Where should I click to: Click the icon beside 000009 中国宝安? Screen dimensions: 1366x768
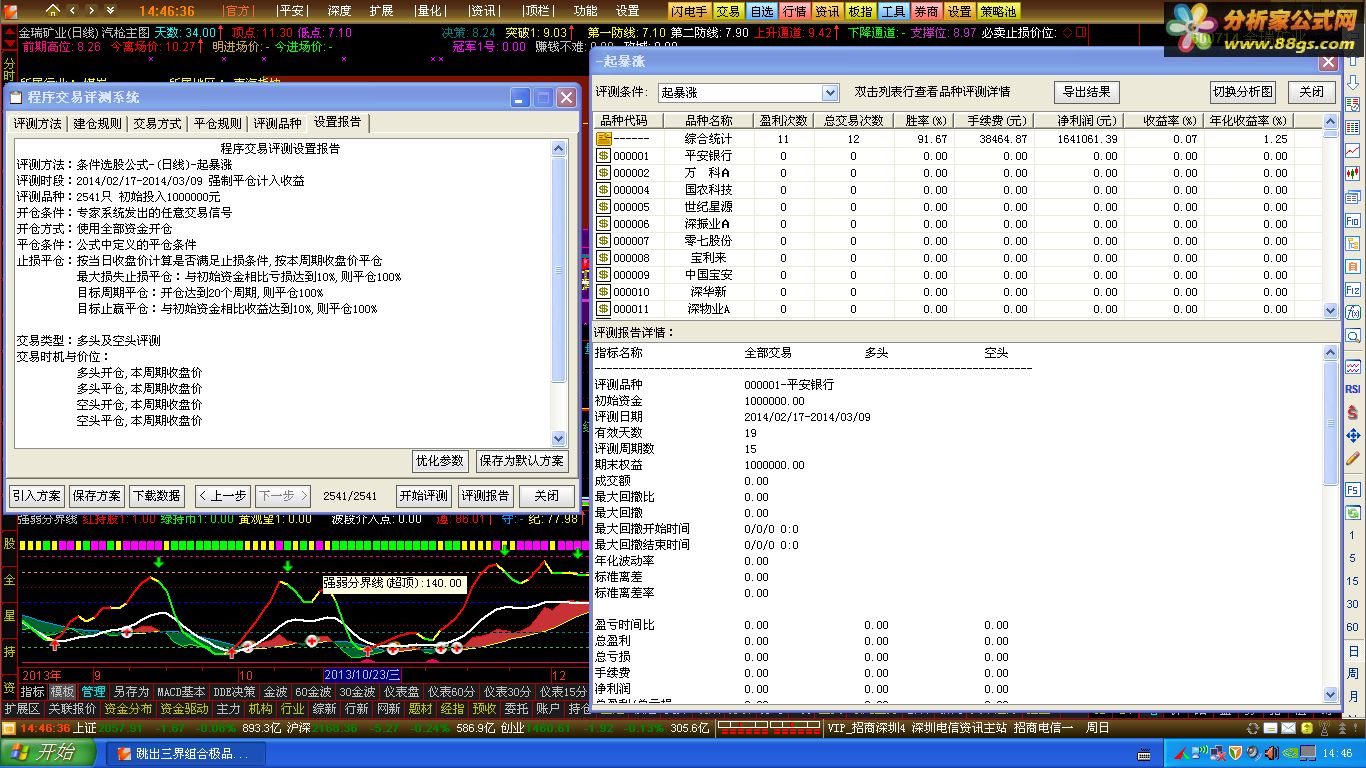[x=604, y=275]
